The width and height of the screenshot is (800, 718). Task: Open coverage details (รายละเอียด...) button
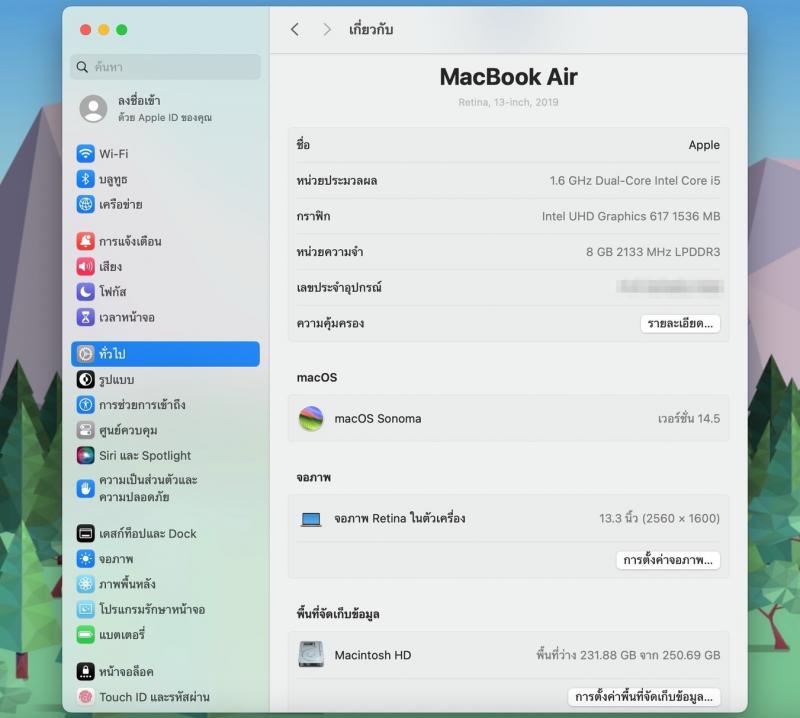[x=680, y=324]
